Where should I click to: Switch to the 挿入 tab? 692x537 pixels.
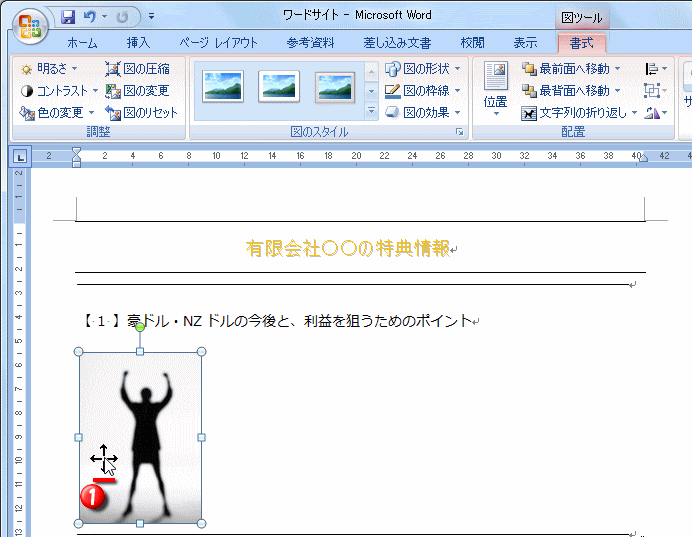(x=138, y=43)
